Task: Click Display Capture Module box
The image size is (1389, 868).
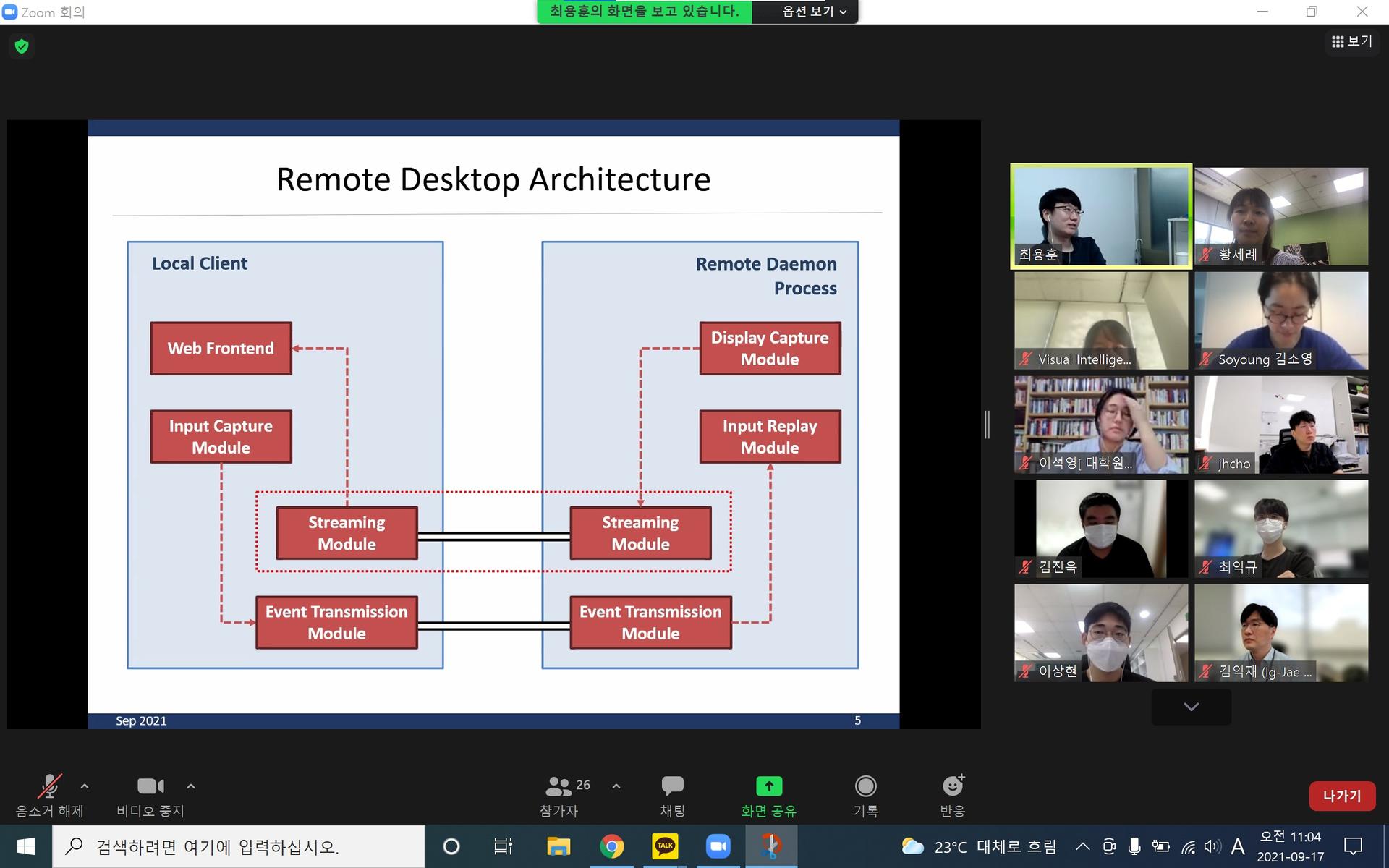Action: tap(770, 349)
